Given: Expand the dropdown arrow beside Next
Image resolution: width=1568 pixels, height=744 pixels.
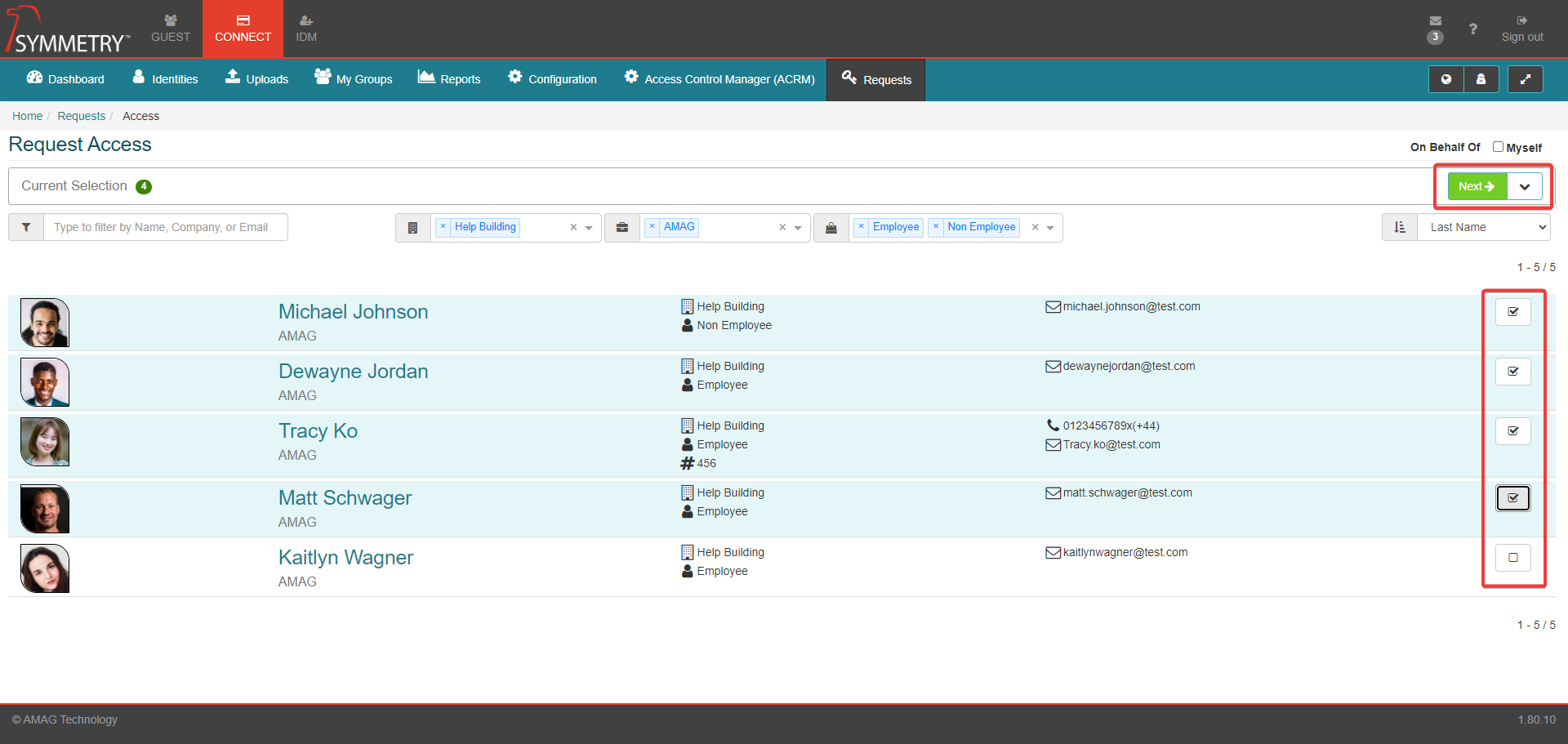Looking at the screenshot, I should pyautogui.click(x=1524, y=186).
